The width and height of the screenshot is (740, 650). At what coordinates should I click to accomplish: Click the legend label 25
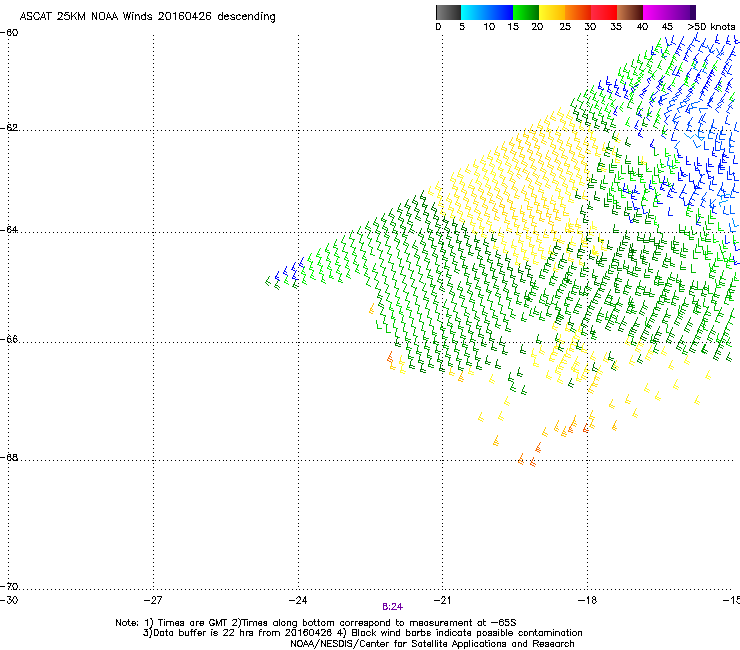(x=565, y=27)
